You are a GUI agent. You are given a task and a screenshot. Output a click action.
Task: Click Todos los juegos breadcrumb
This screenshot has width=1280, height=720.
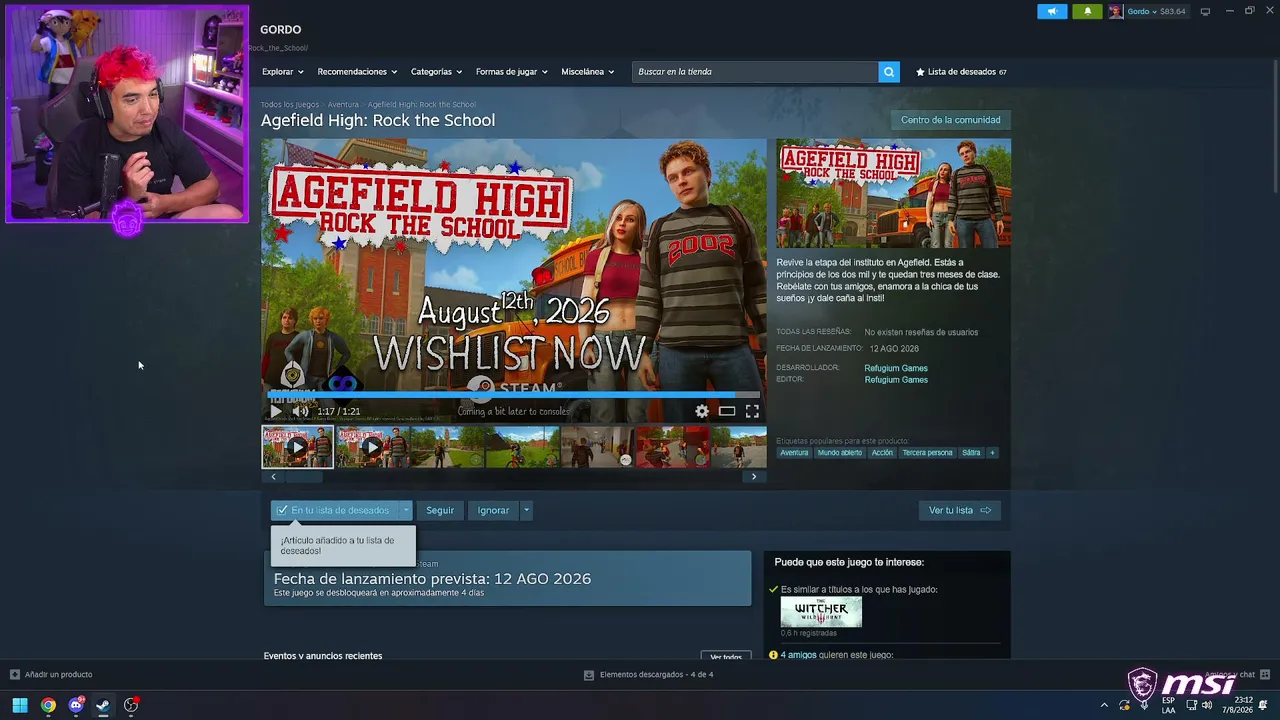coord(290,104)
